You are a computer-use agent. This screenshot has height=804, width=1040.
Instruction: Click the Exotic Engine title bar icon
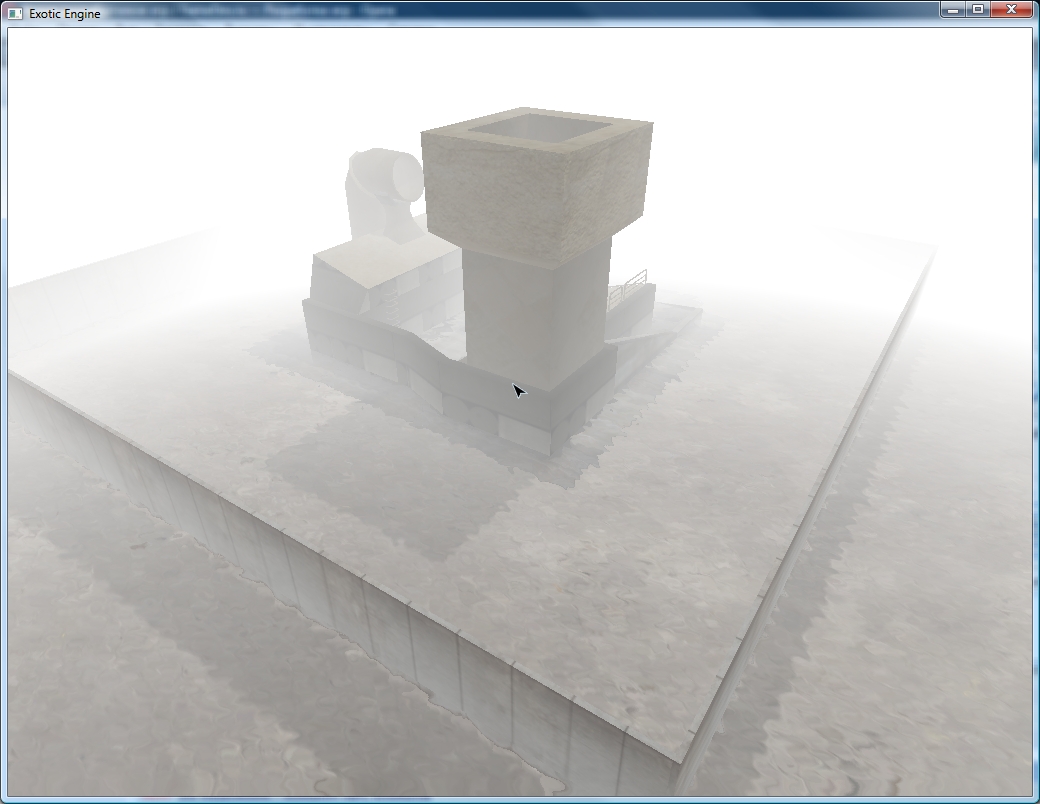15,14
